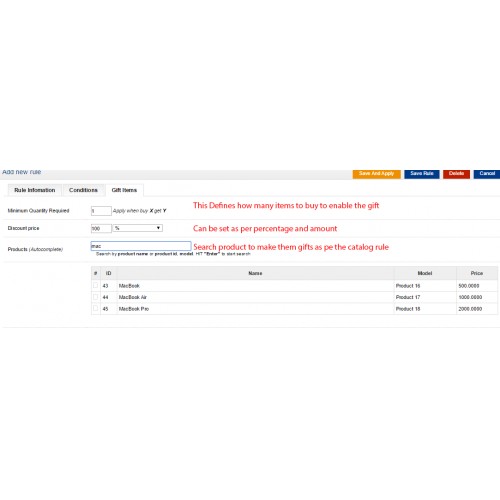Viewport: 500px width, 500px height.
Task: Check the MacBook row checkbox
Action: [x=96, y=285]
